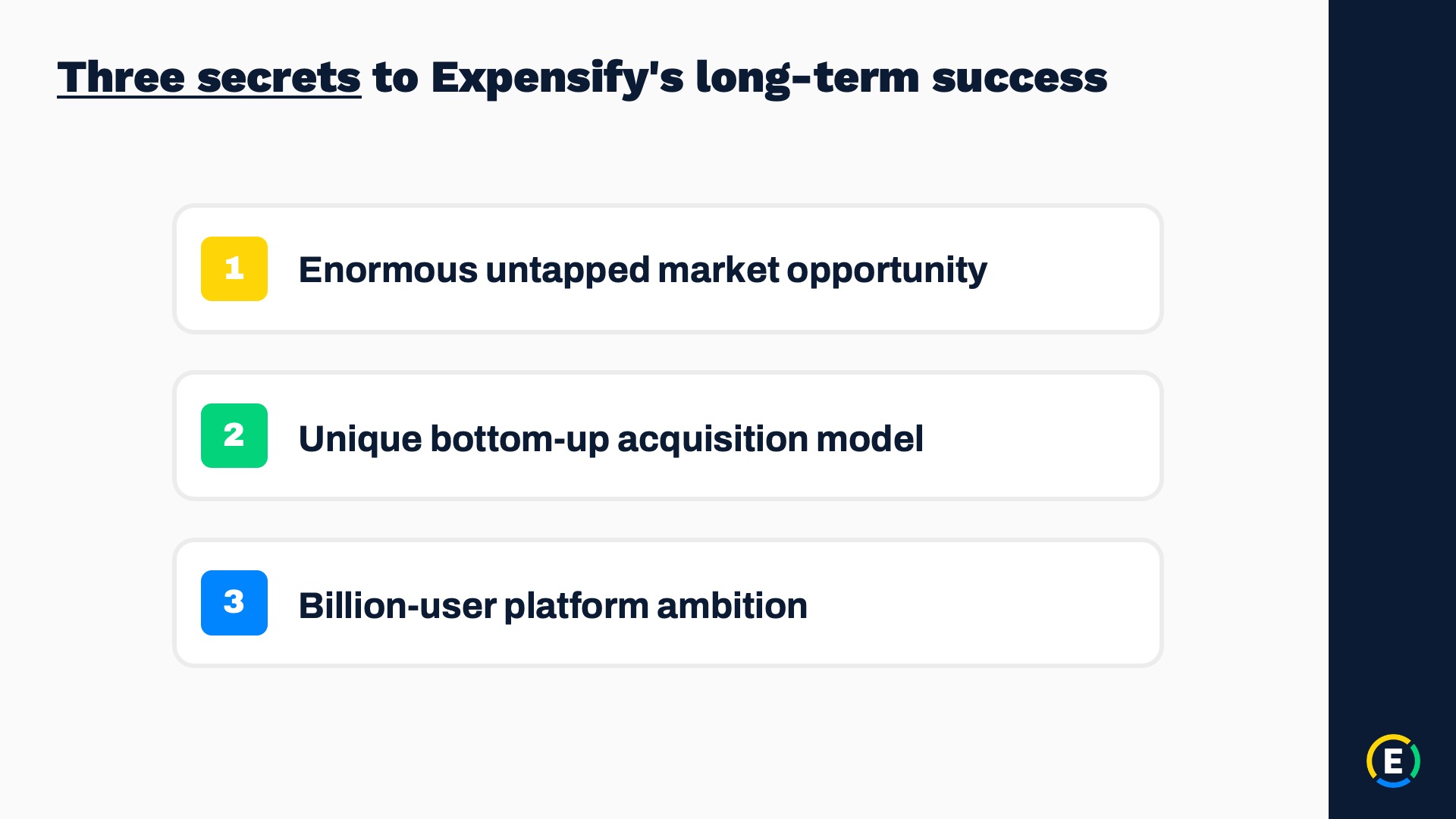
Task: Click the word "Unique" in item two
Action: pos(360,439)
